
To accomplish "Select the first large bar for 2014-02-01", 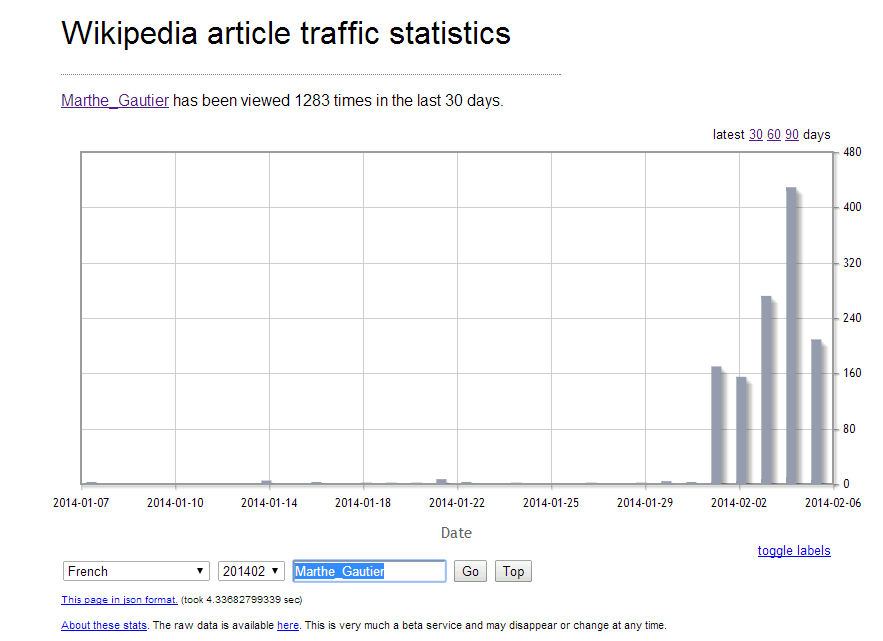I will (716, 425).
